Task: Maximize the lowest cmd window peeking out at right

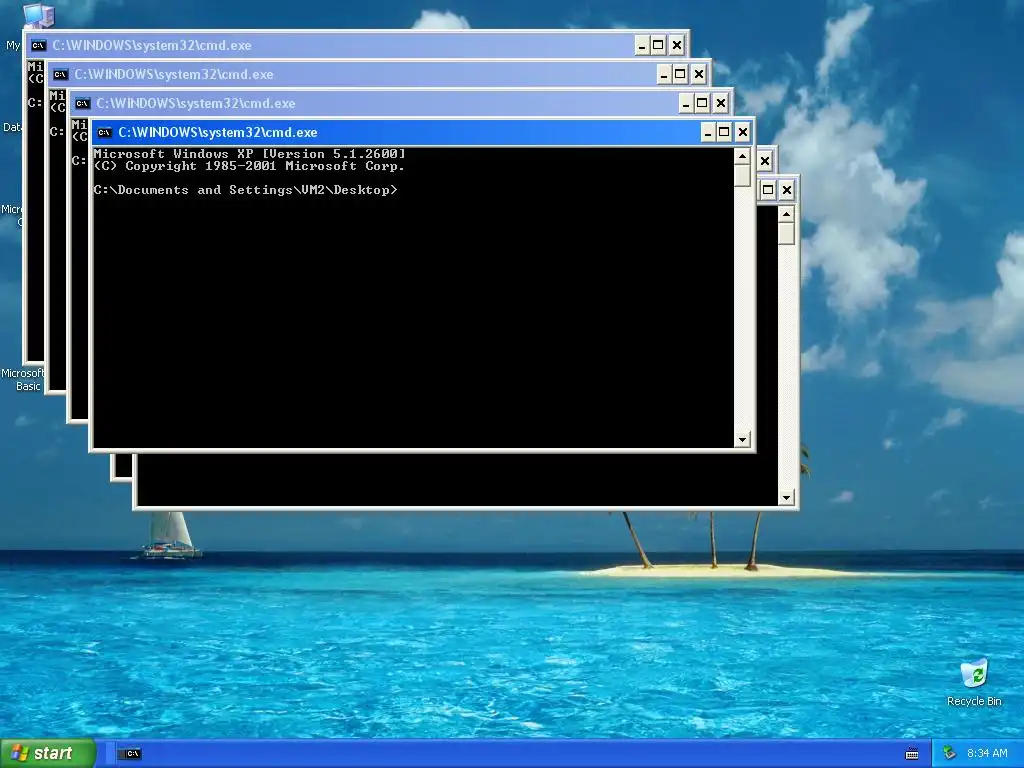Action: (x=769, y=191)
